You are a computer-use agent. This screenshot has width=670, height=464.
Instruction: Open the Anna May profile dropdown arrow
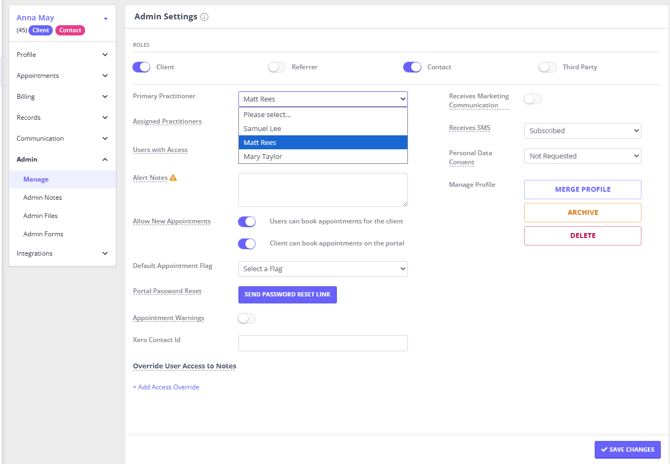pos(105,18)
